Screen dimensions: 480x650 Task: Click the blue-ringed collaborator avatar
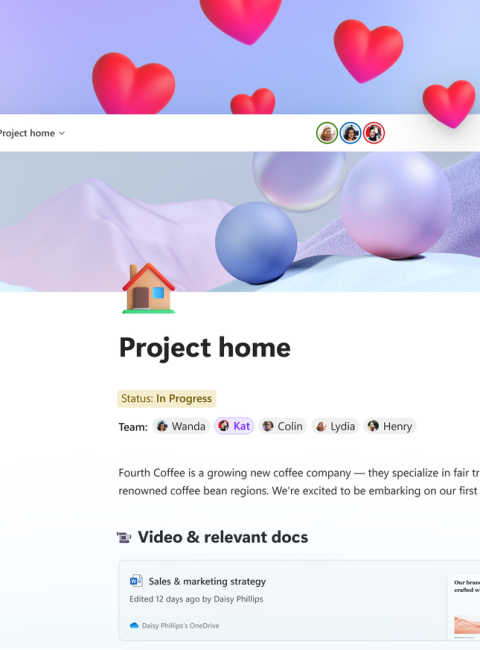(350, 133)
